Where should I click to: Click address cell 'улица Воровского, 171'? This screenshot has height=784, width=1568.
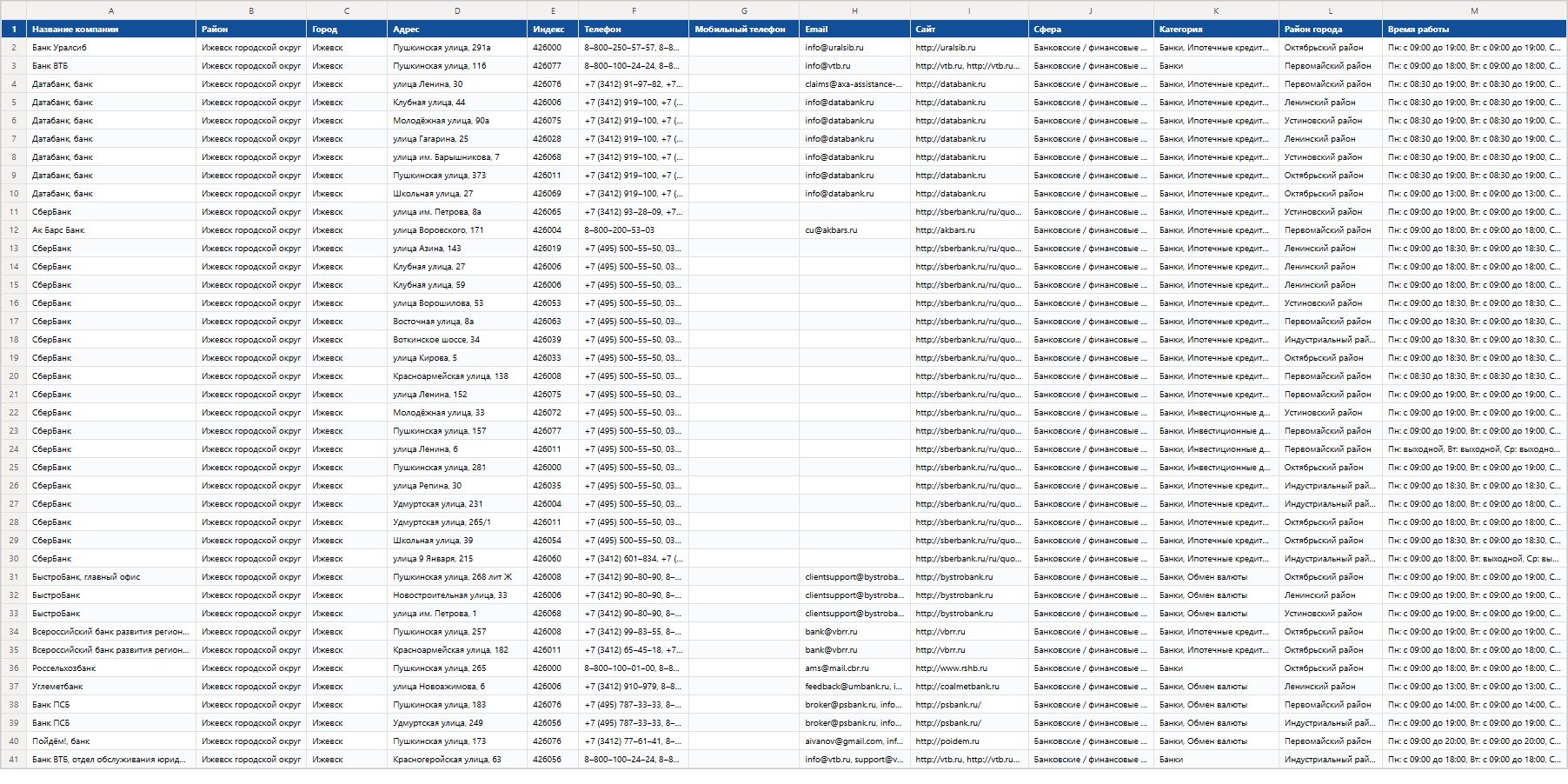click(457, 230)
